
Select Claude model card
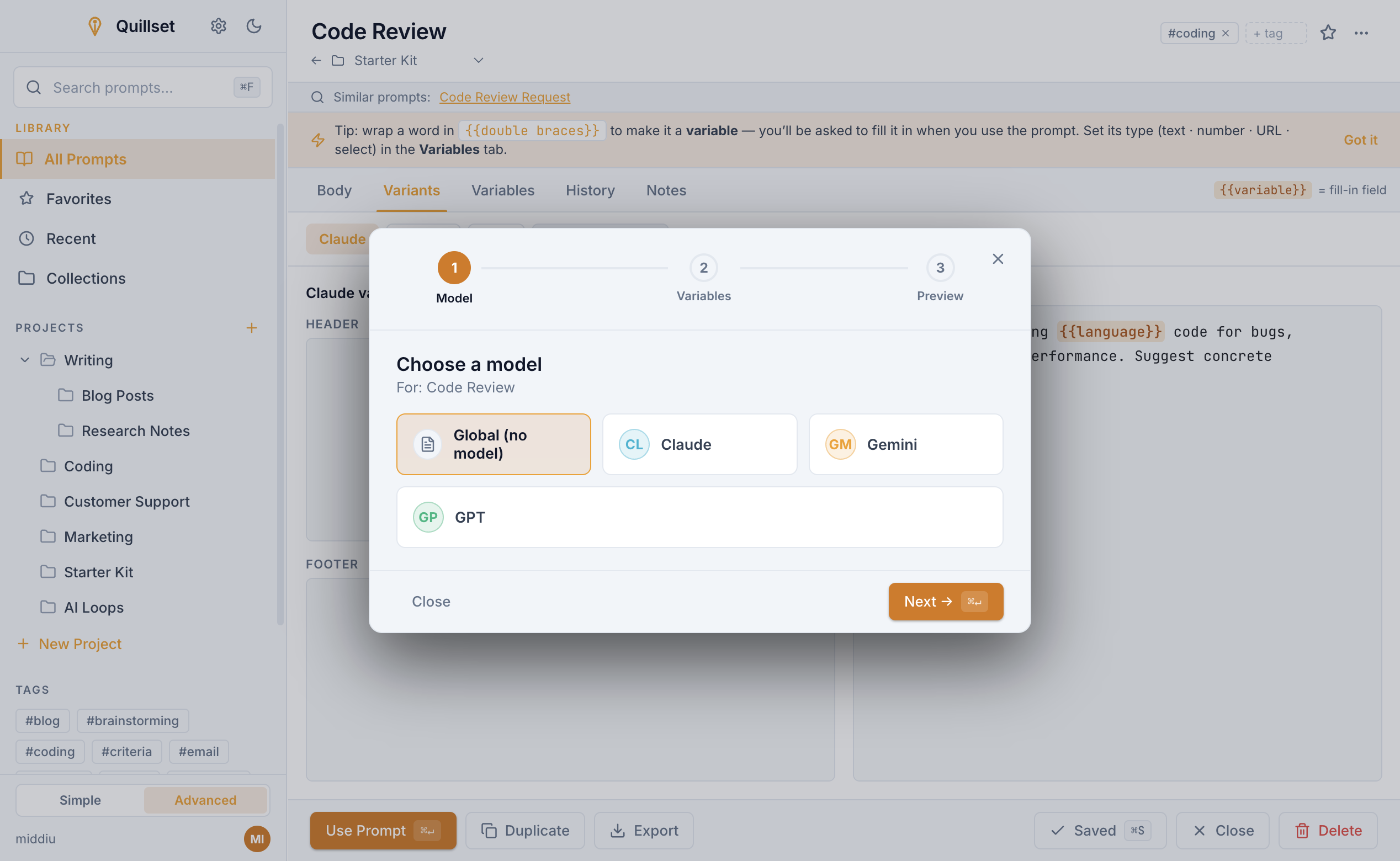699,444
